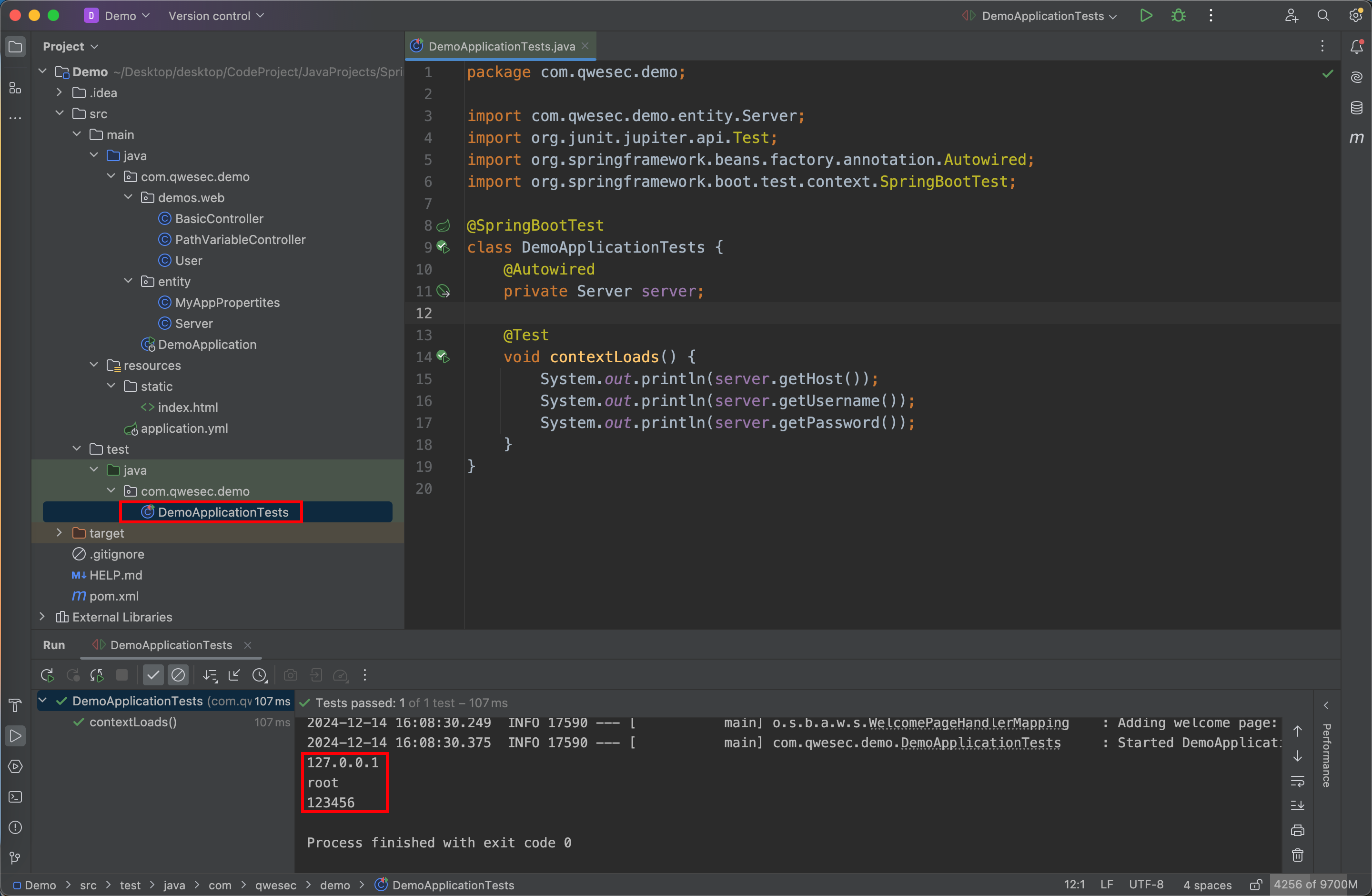Click the memory indicator 4256 of 9700M
1372x896 pixels.
1315,885
